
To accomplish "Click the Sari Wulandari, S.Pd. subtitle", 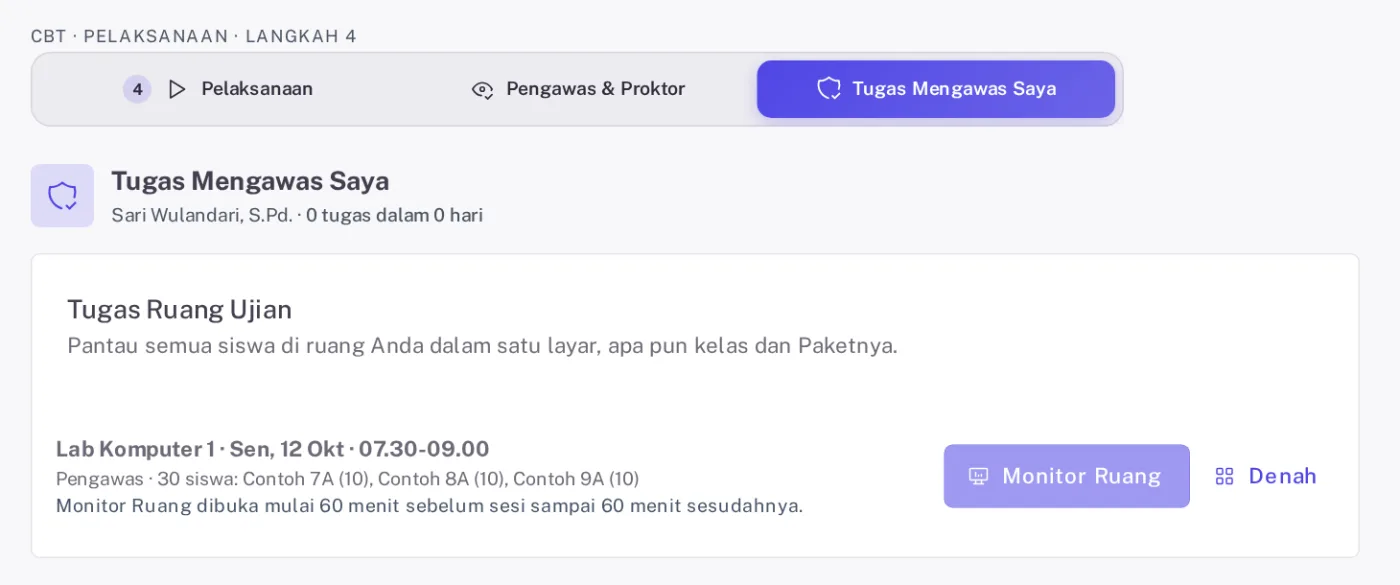I will pyautogui.click(x=297, y=215).
